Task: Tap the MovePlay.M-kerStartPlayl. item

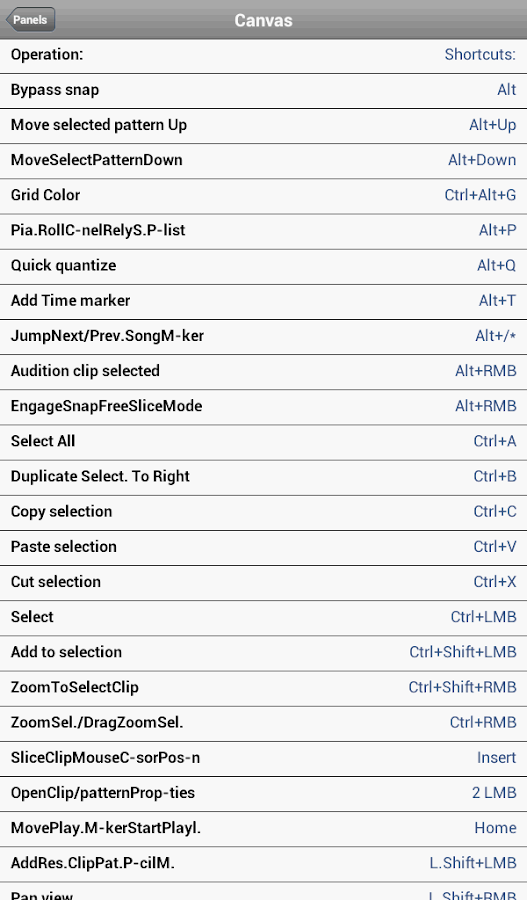Action: pos(264,829)
